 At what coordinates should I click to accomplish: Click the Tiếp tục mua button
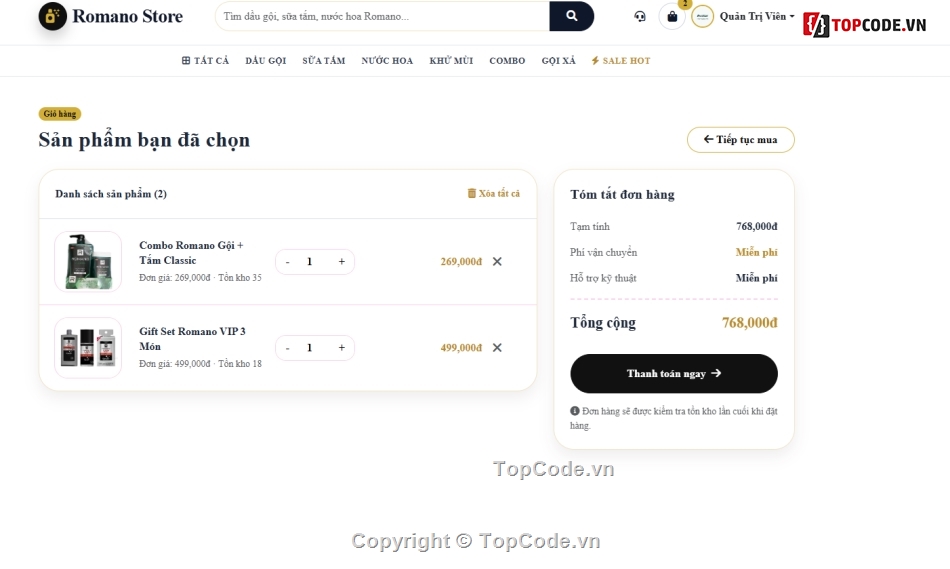[x=740, y=139]
